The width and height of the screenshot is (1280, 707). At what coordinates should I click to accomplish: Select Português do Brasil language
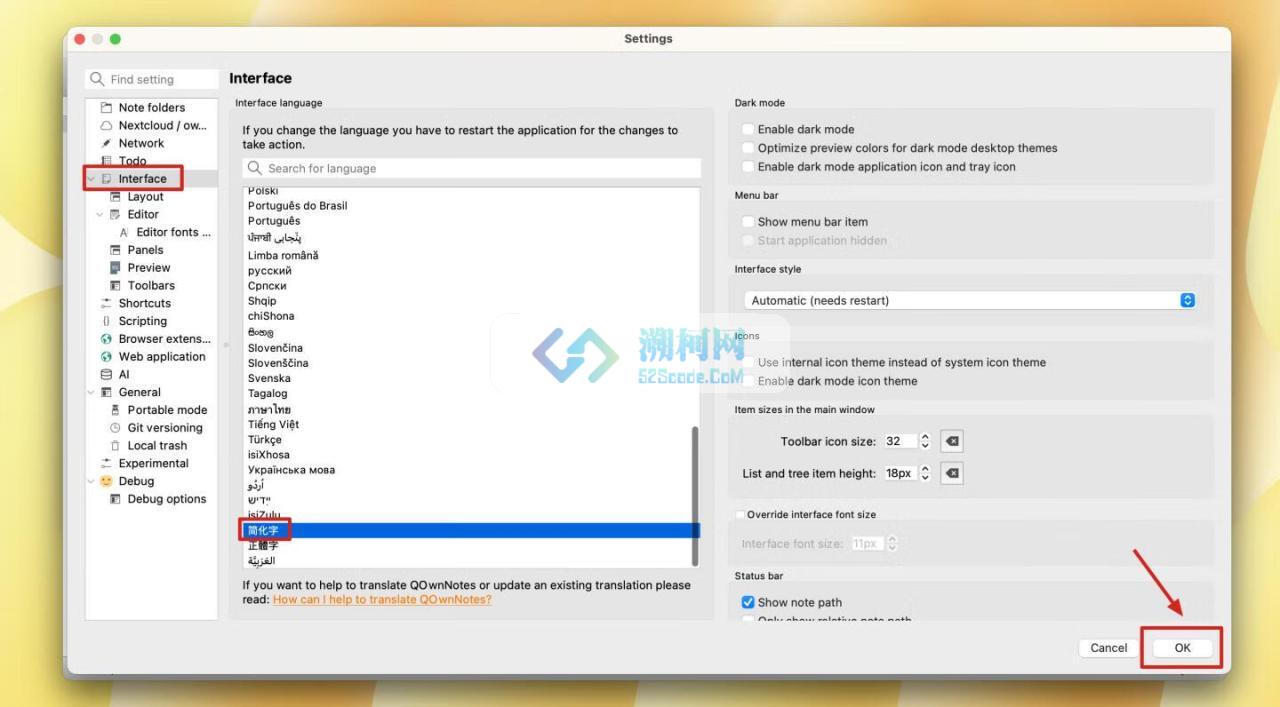click(x=297, y=206)
